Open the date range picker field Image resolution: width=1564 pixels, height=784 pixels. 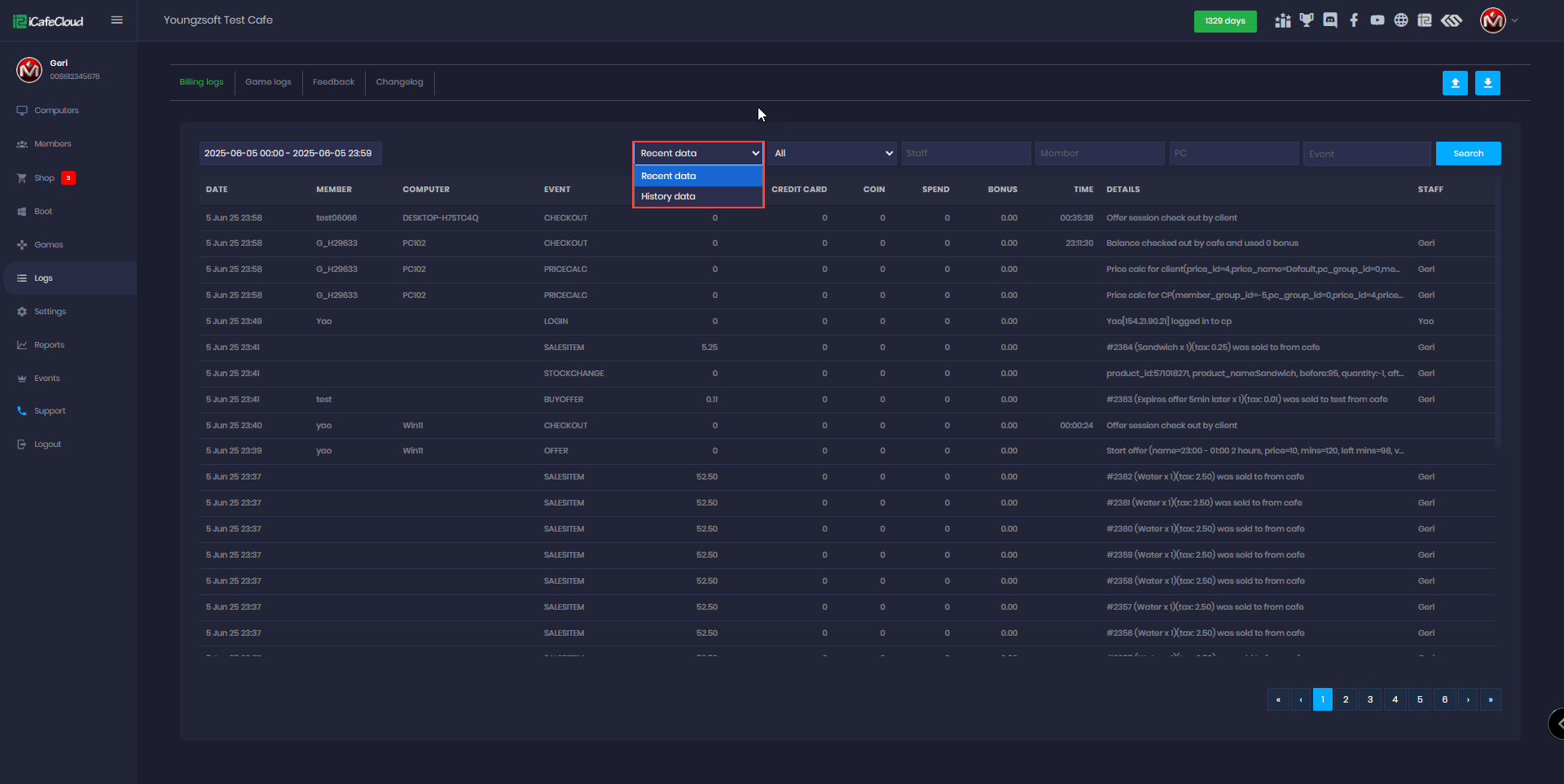click(x=290, y=153)
